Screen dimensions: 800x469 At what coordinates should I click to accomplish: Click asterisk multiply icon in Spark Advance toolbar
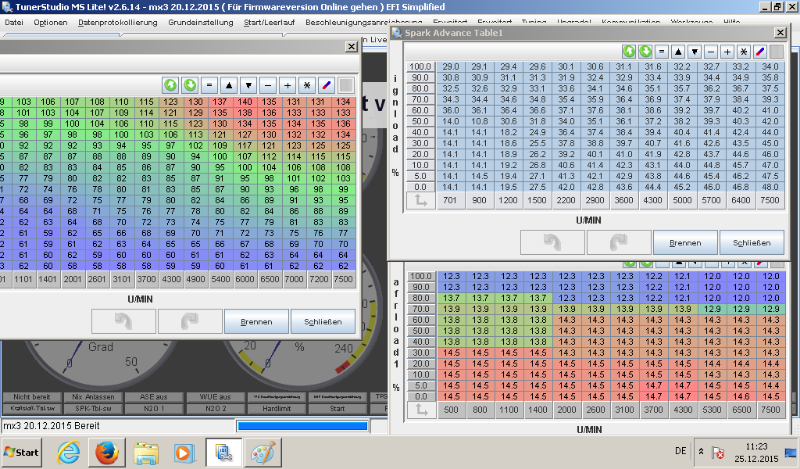(x=743, y=50)
